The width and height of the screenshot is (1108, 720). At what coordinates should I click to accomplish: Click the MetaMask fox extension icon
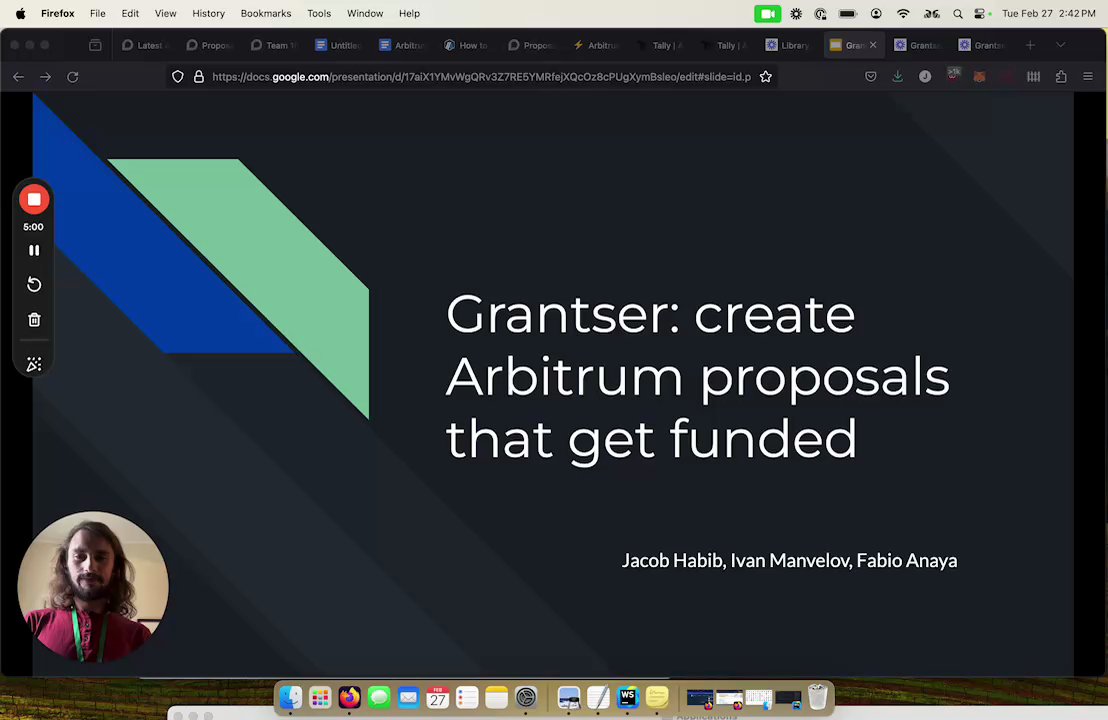pos(979,76)
